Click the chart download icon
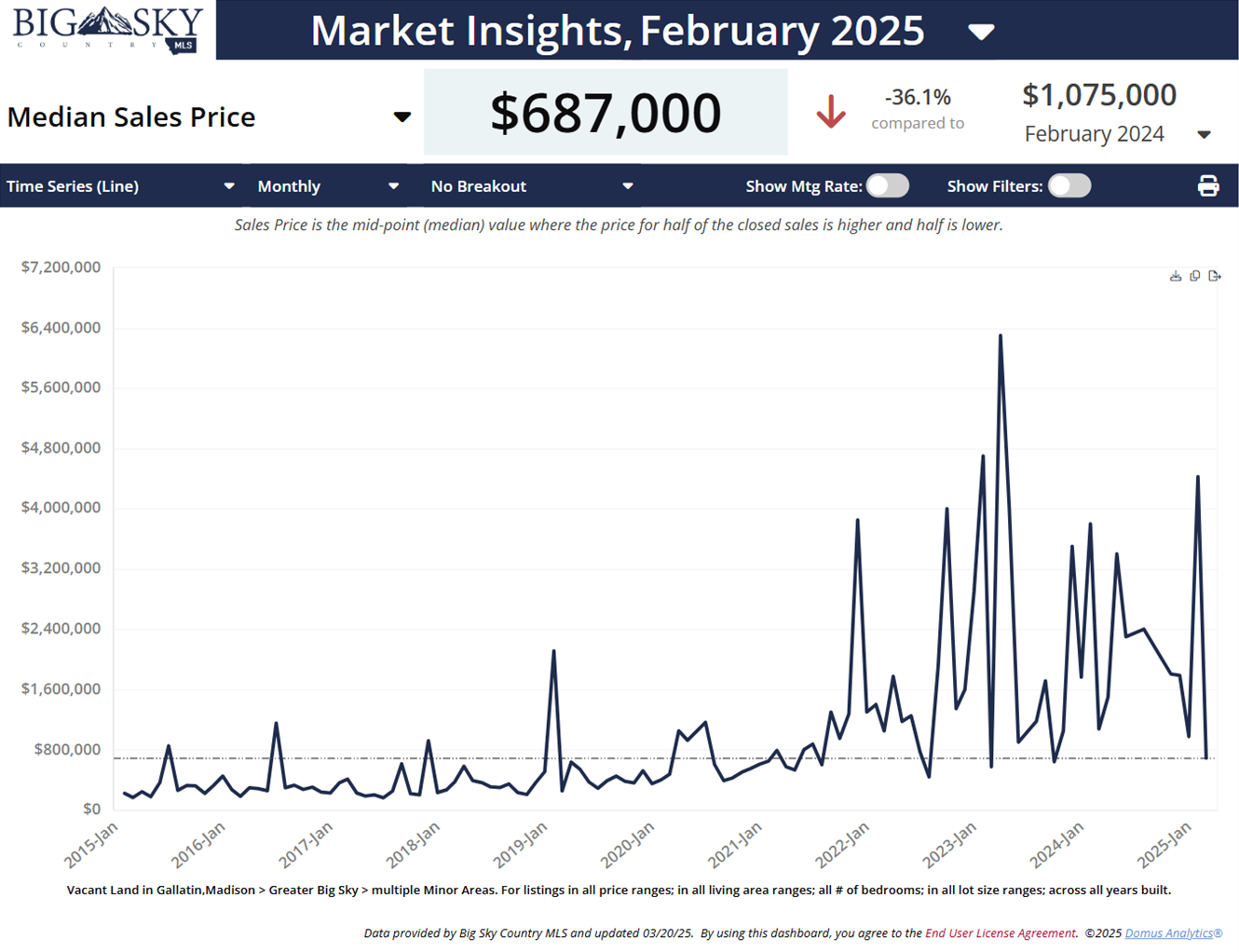This screenshot has height=952, width=1239. click(1176, 276)
